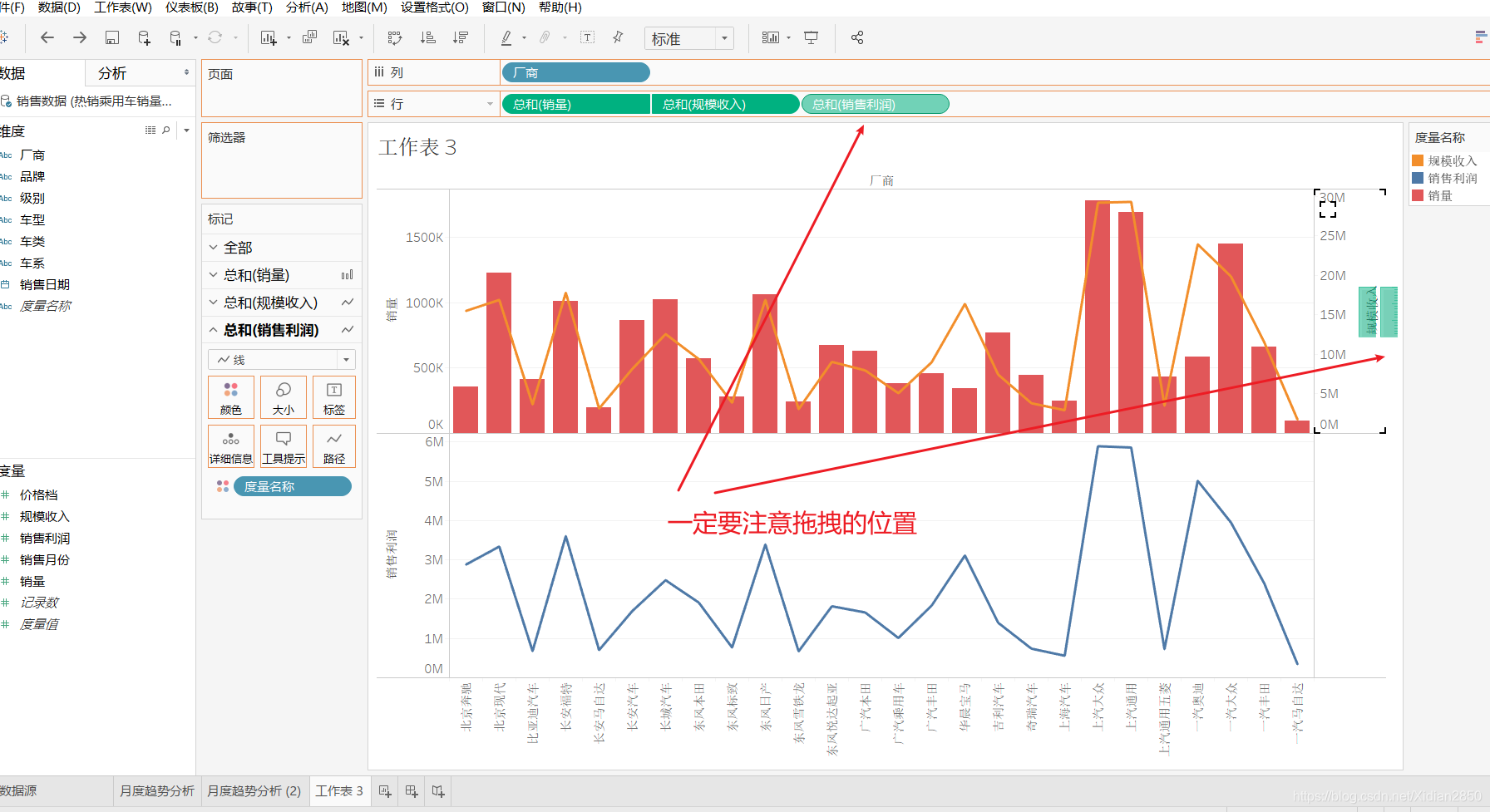The height and width of the screenshot is (812, 1490).
Task: Switch to the 分析 pane tab
Action: coord(112,73)
